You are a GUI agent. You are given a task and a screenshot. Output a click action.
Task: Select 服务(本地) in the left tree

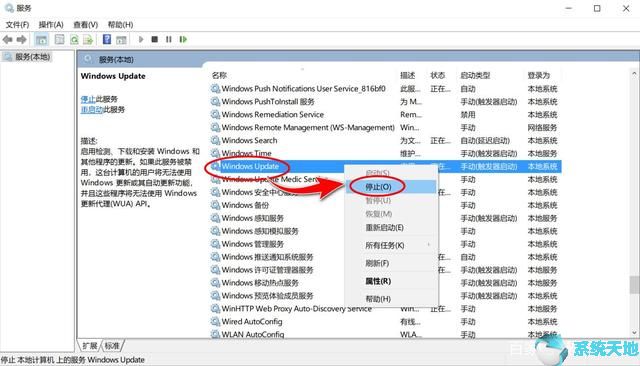(32, 57)
